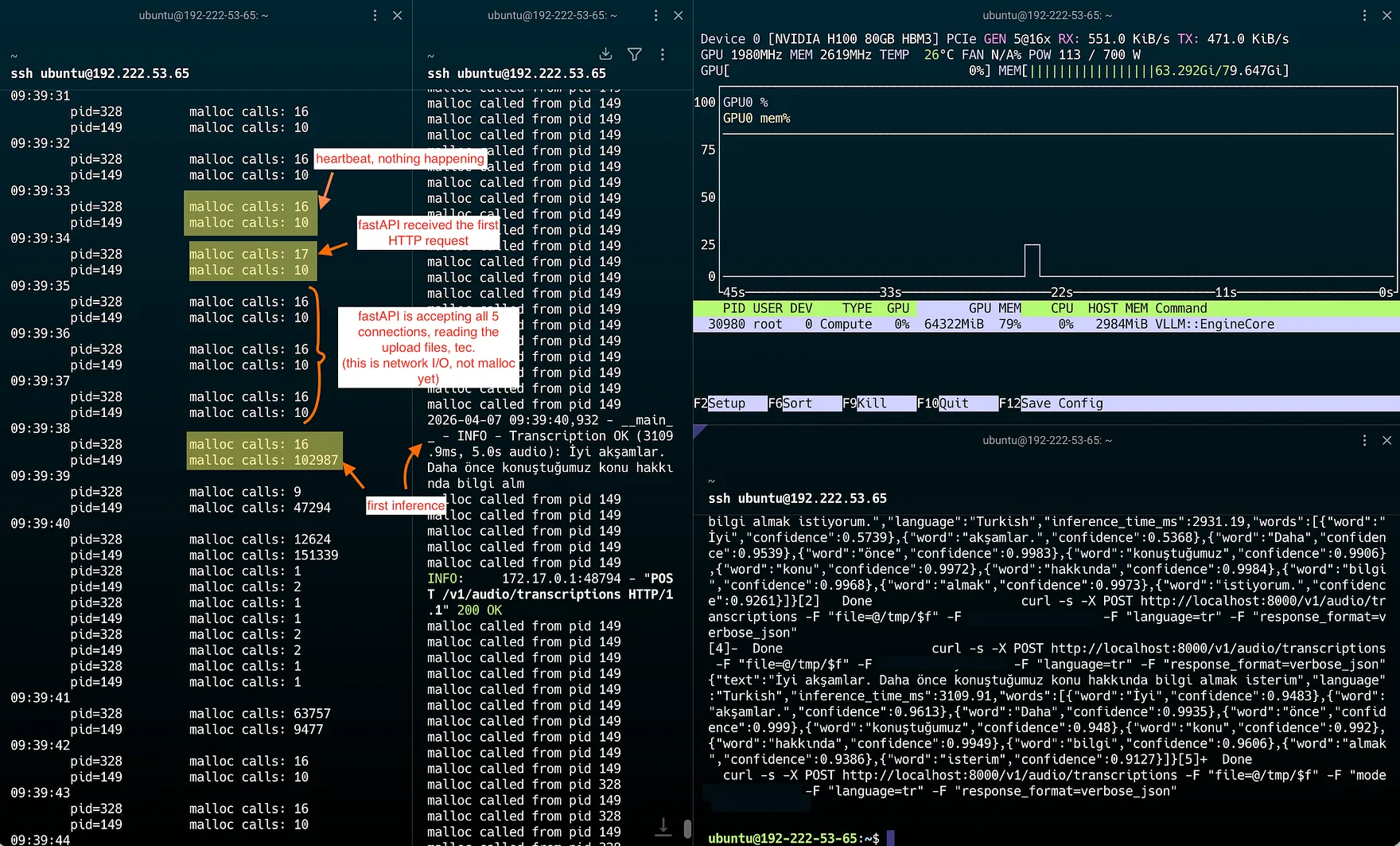Click the timestamp 09:39:38
1400x846 pixels.
(41, 429)
